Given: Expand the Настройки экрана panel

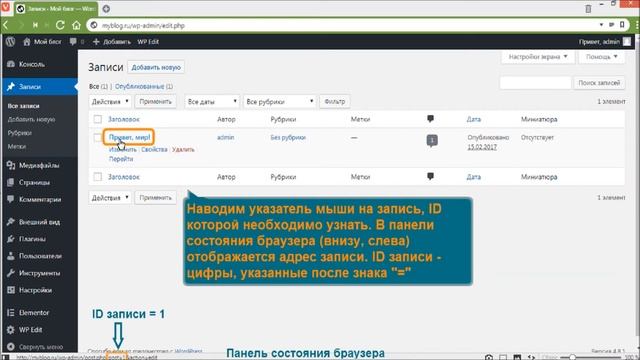Looking at the screenshot, I should (x=538, y=57).
